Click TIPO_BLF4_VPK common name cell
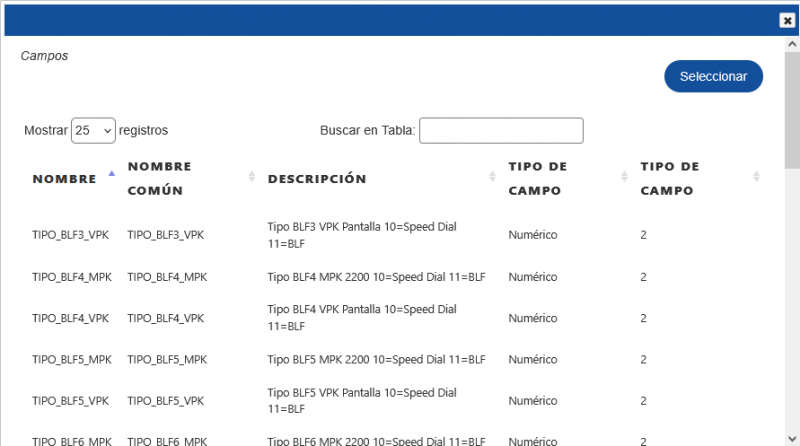Screen dimensions: 800x446 click(x=166, y=318)
